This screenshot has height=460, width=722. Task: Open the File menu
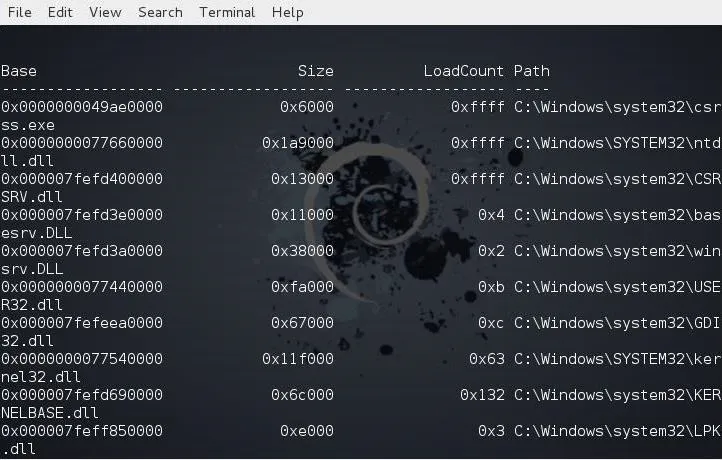[x=20, y=12]
